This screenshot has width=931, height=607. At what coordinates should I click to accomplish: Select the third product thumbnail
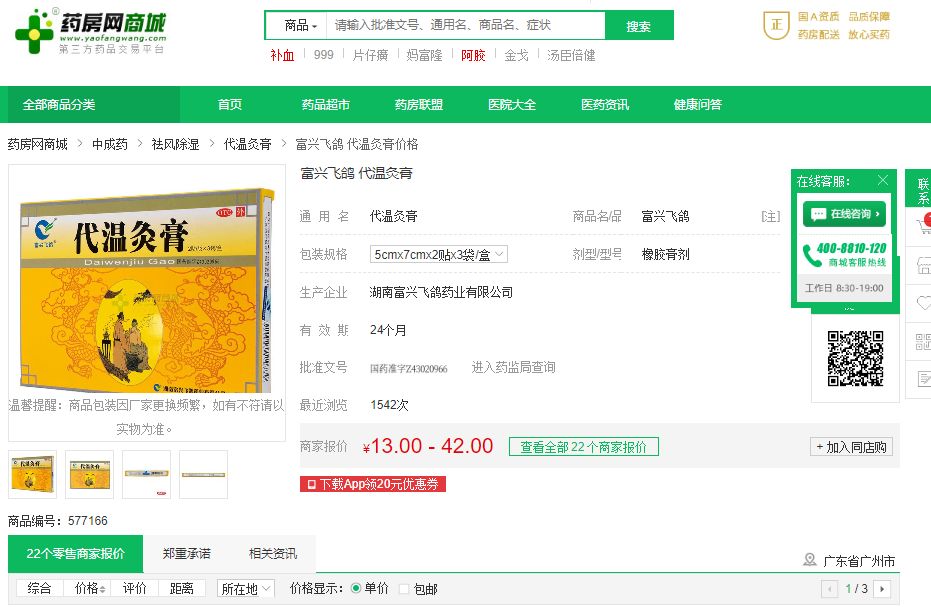146,475
